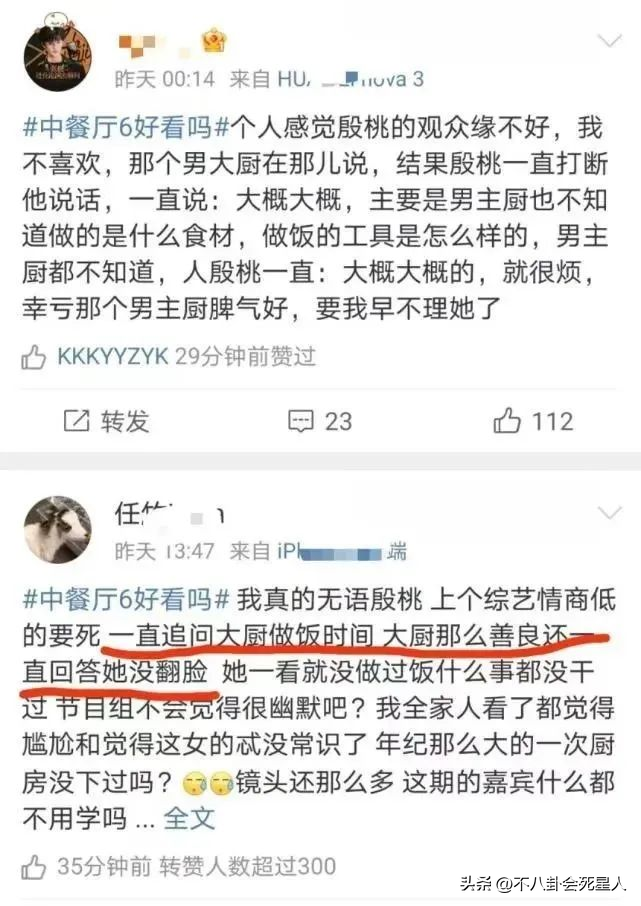Tap the repost icon labeled 转发
The image size is (641, 906).
[106, 421]
